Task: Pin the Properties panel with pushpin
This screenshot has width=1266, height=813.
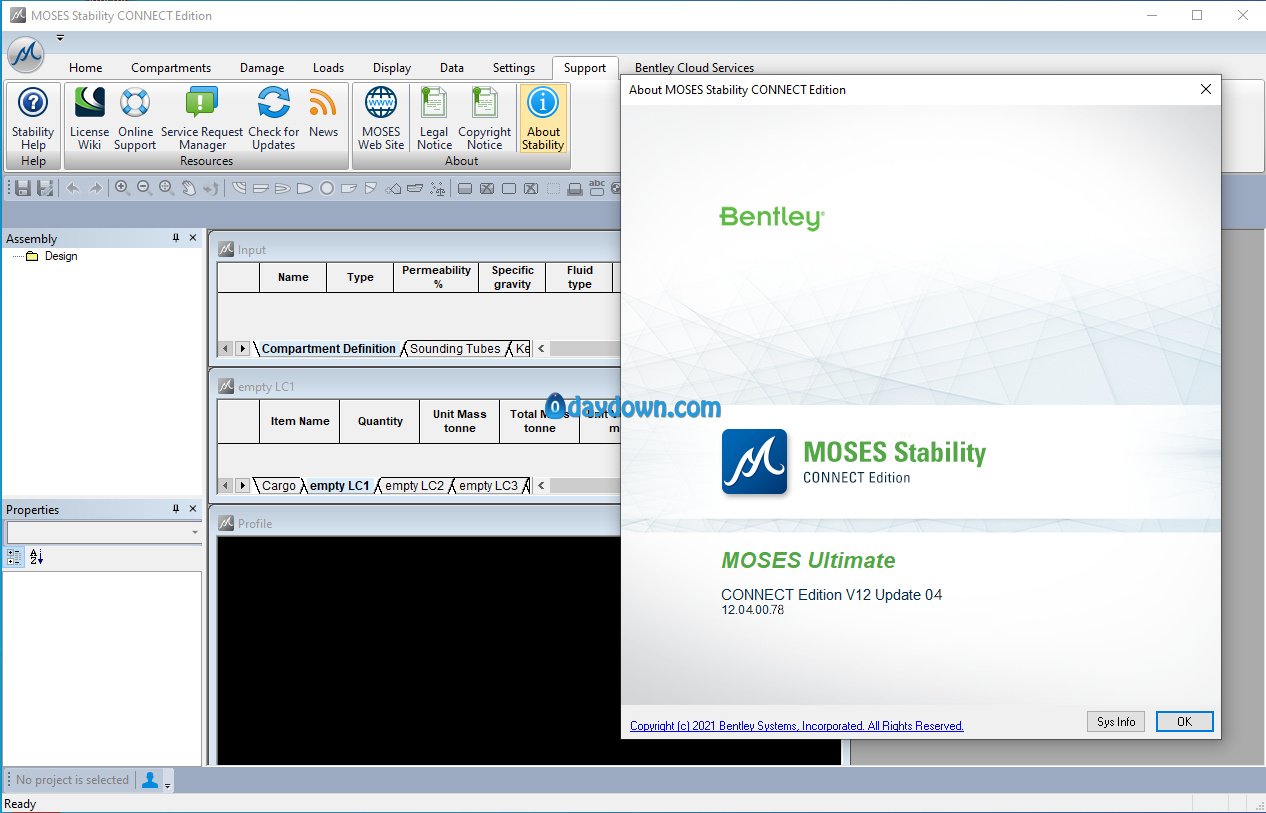Action: point(176,509)
